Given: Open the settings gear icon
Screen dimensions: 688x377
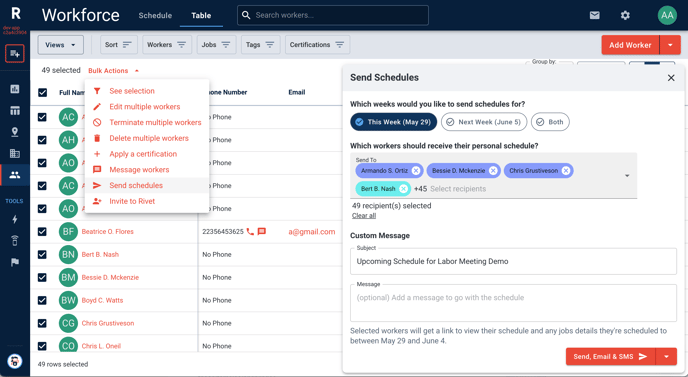Looking at the screenshot, I should click(x=625, y=15).
